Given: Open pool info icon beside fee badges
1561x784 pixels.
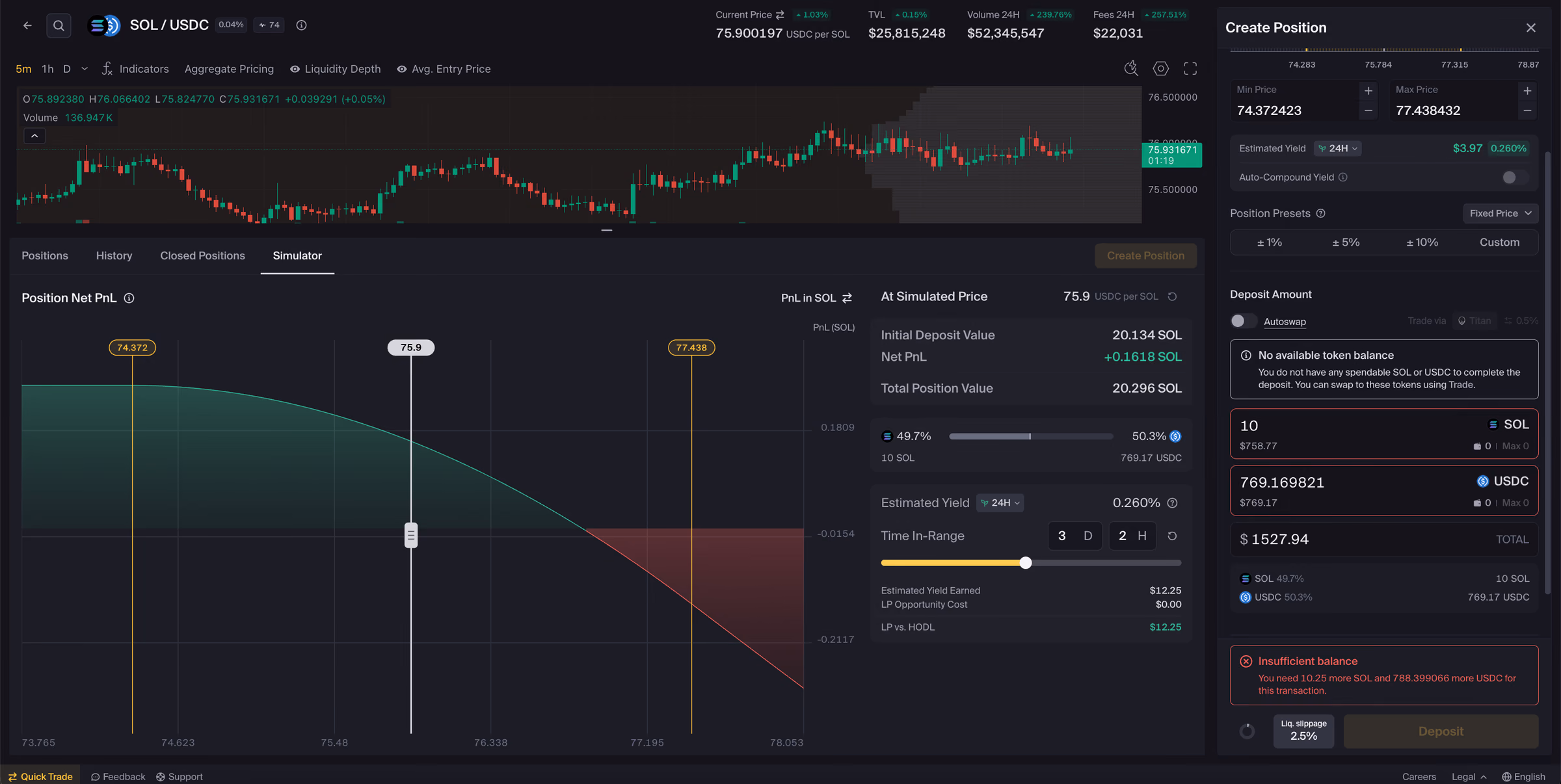Looking at the screenshot, I should [x=301, y=25].
